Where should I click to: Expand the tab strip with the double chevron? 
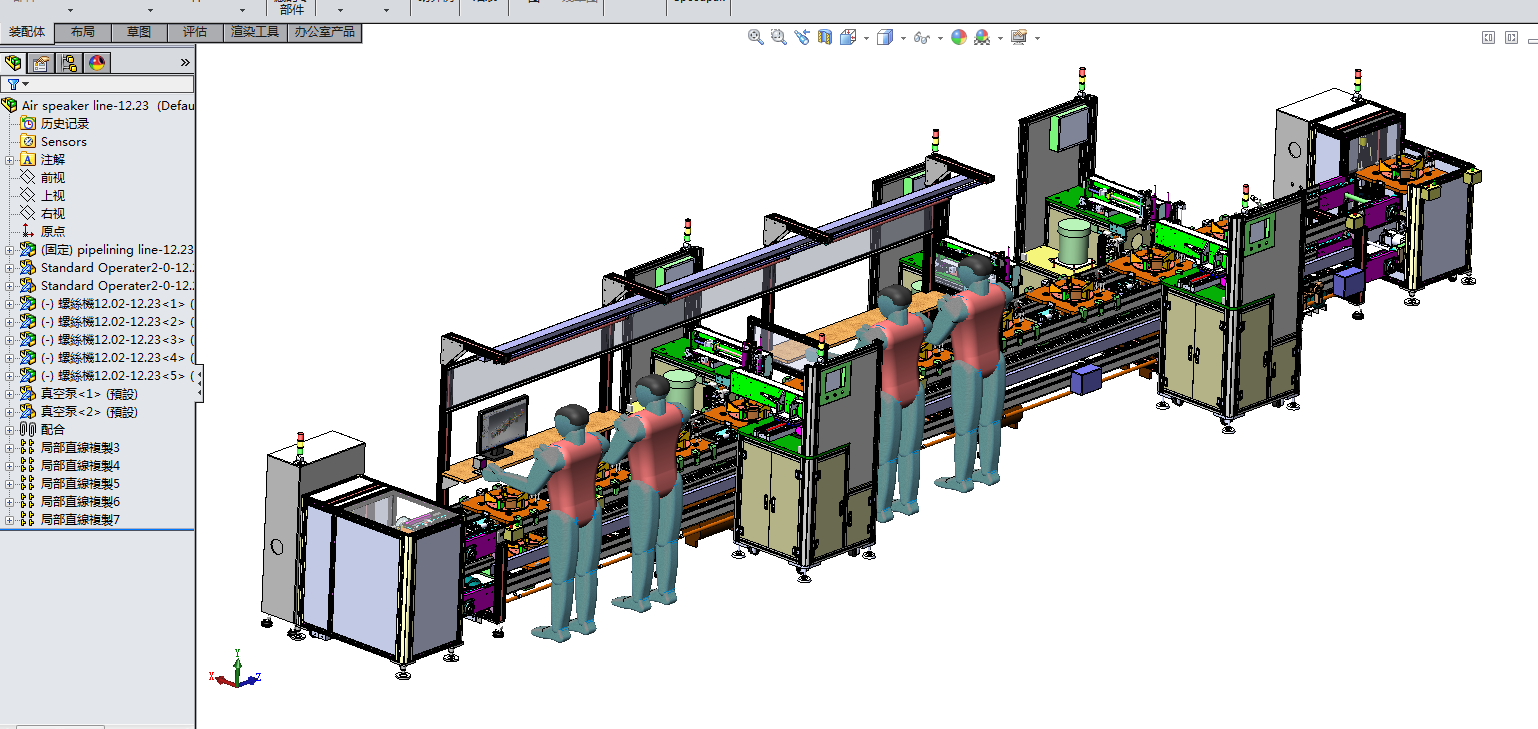(x=185, y=63)
